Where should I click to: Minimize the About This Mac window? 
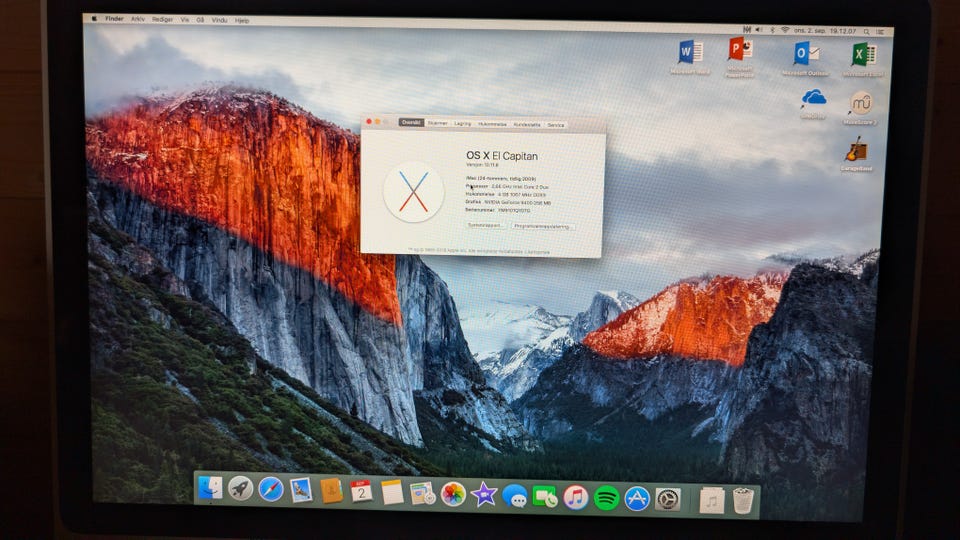[378, 122]
